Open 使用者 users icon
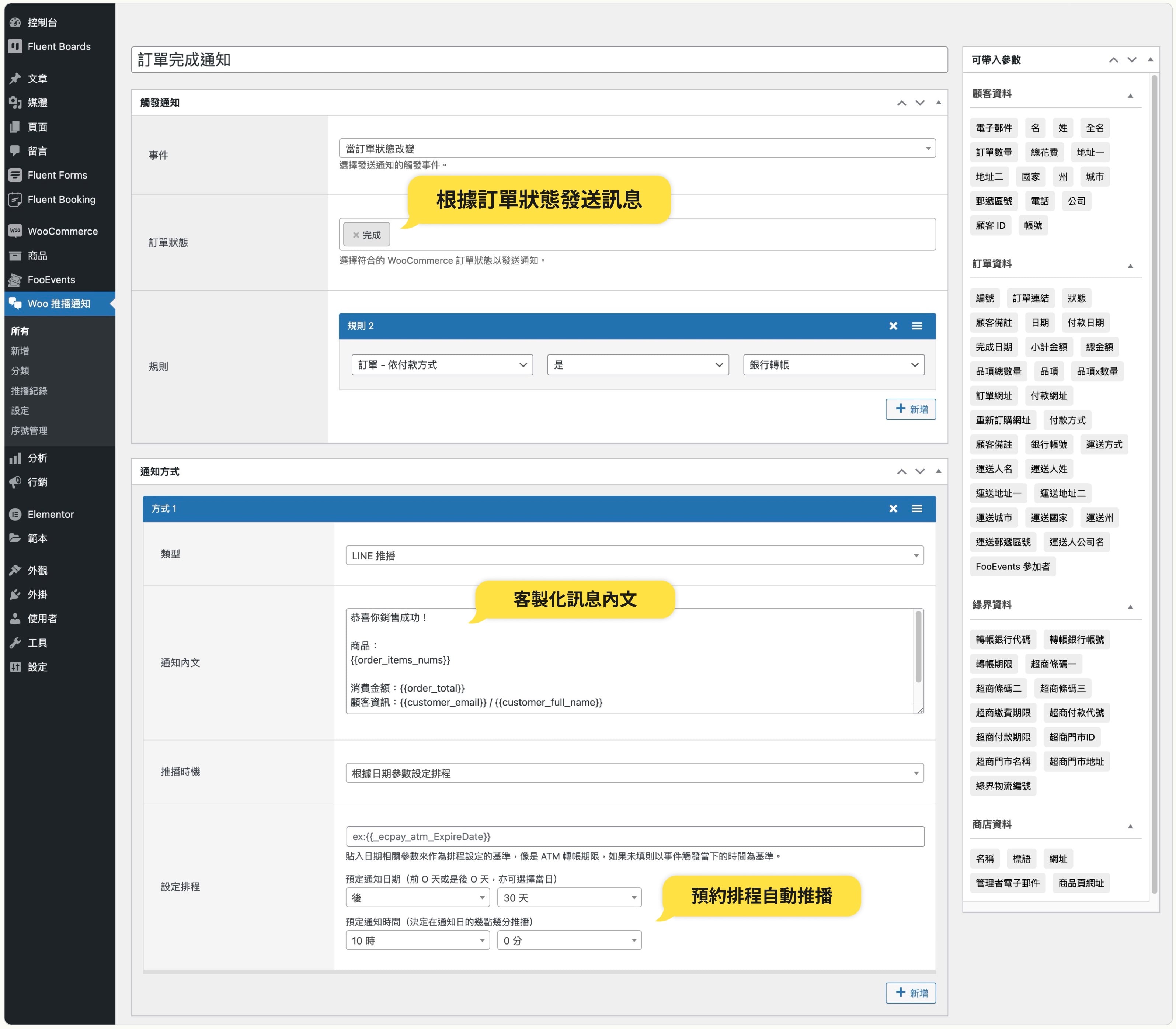Image resolution: width=1176 pixels, height=1029 pixels. [15, 619]
